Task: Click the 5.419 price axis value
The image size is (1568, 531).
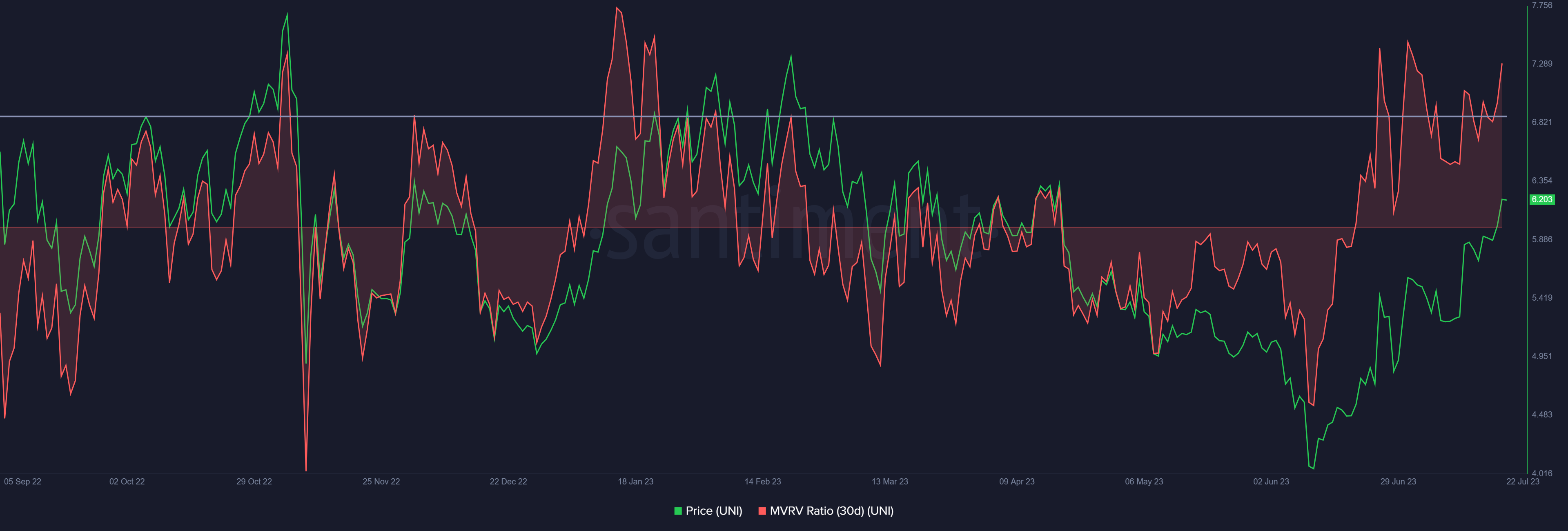Action: pos(1542,298)
